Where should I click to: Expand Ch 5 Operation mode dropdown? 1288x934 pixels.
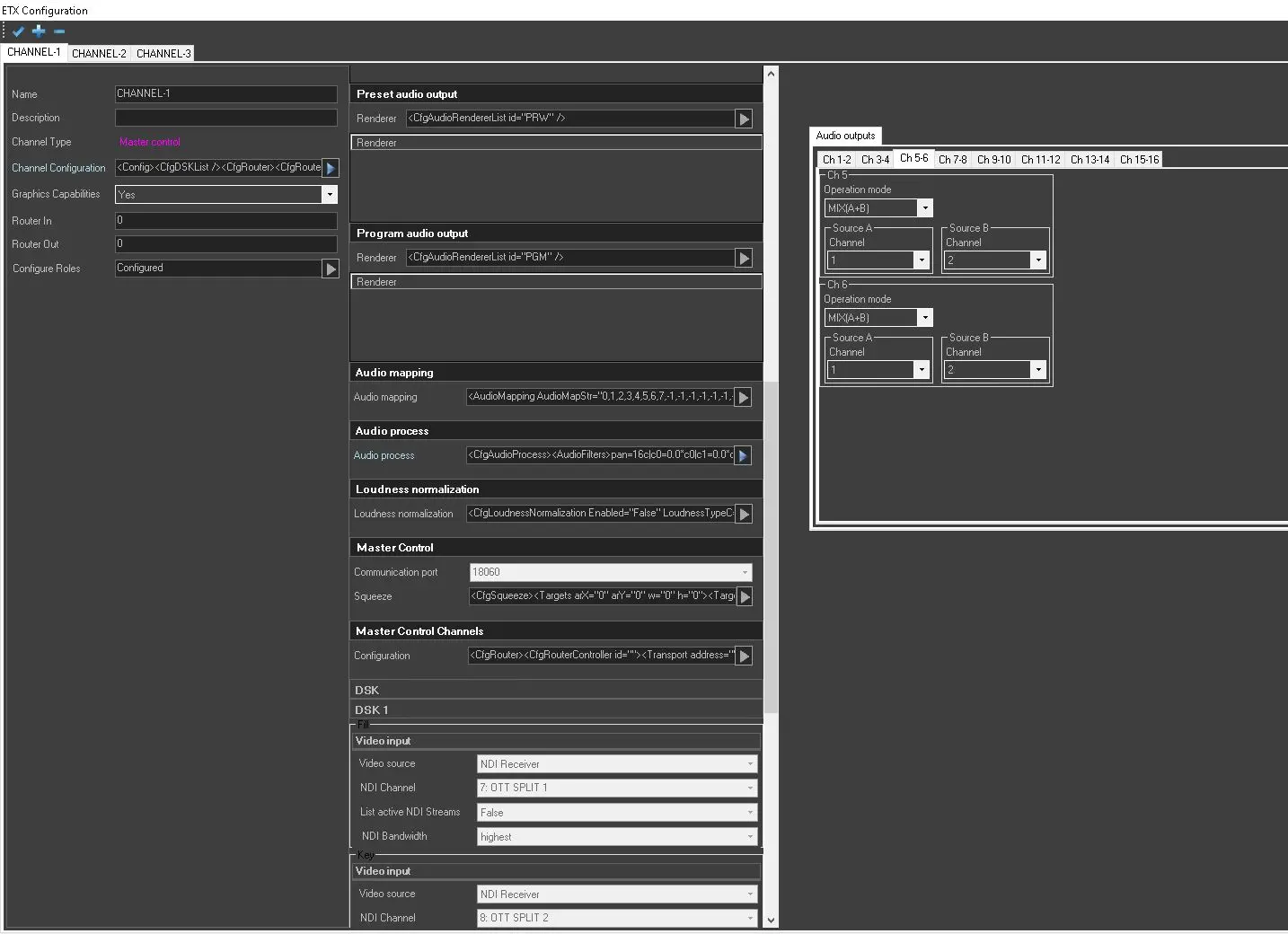(x=924, y=208)
